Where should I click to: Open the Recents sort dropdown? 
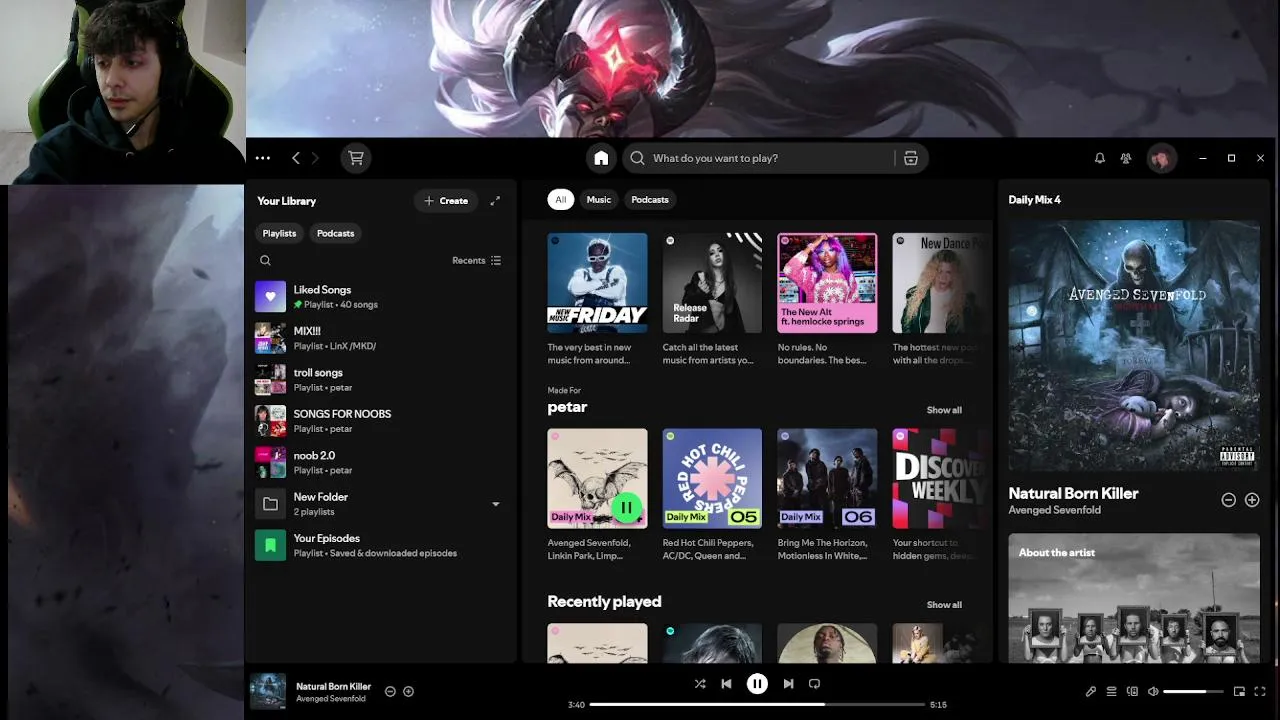476,260
